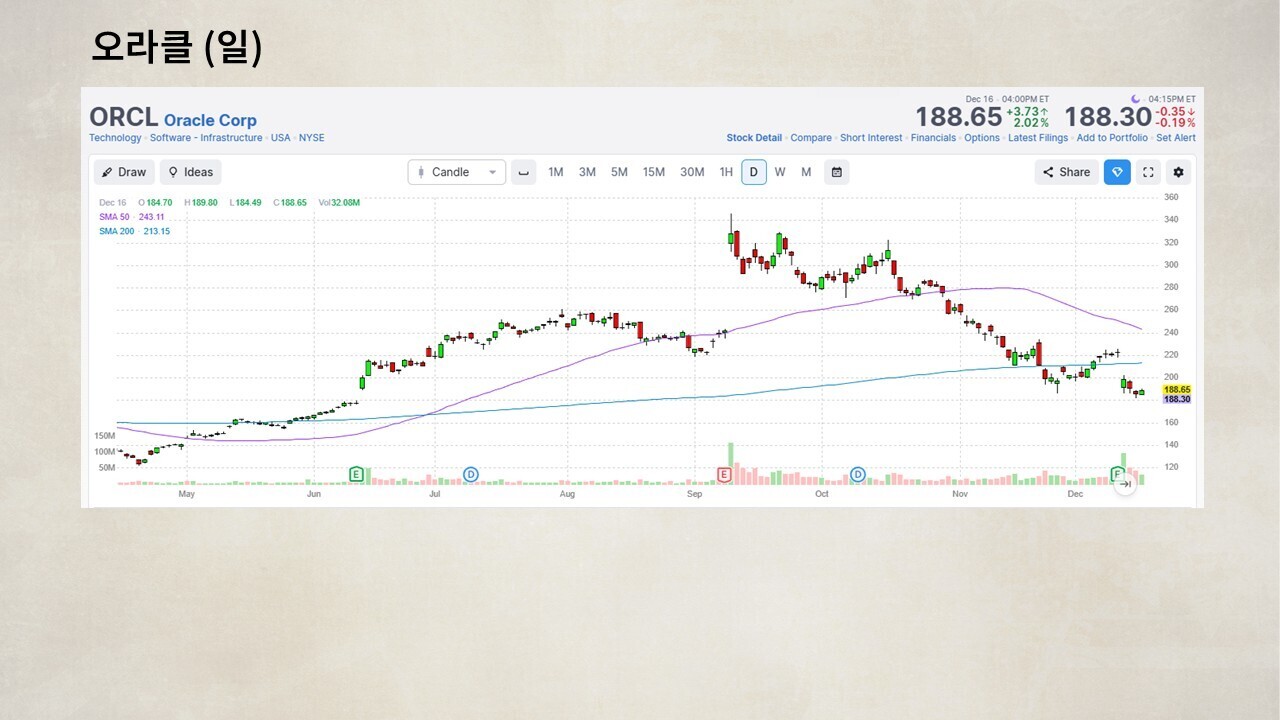
Task: Click the October dividend D marker
Action: (x=857, y=474)
